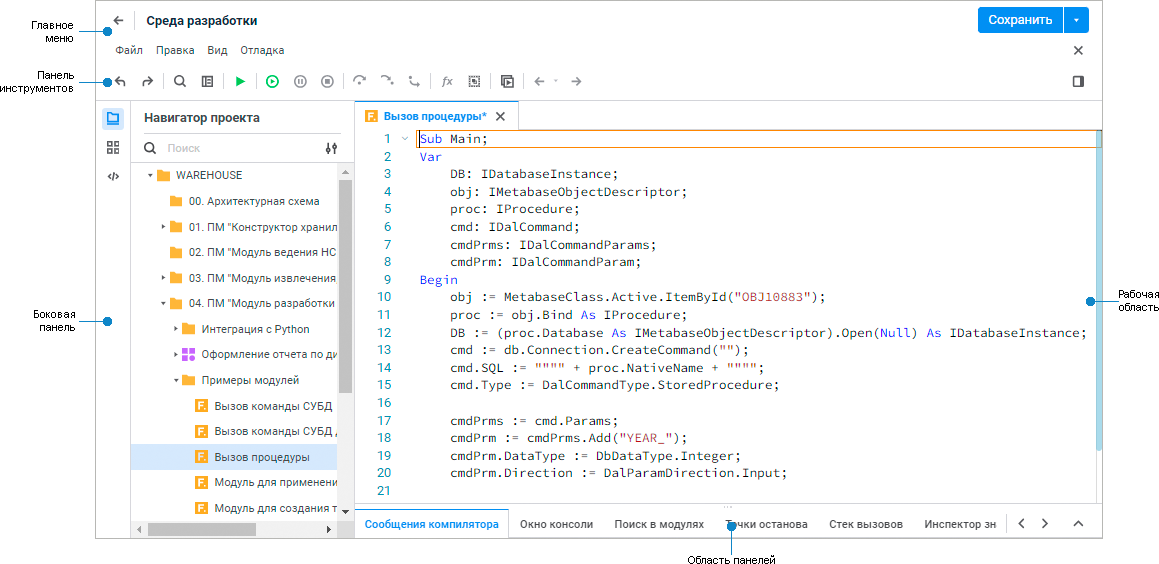
Task: Click the pause execution icon in toolbar
Action: (x=300, y=81)
